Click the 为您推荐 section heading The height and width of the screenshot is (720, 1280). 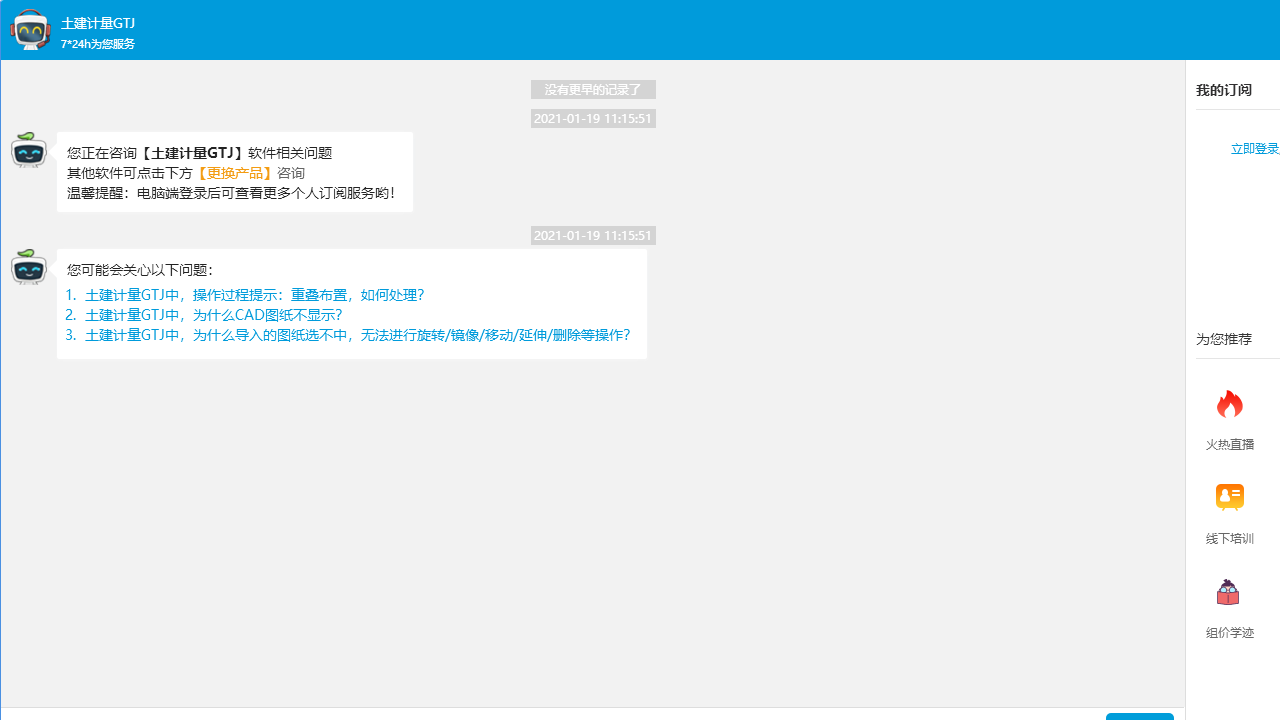point(1223,339)
